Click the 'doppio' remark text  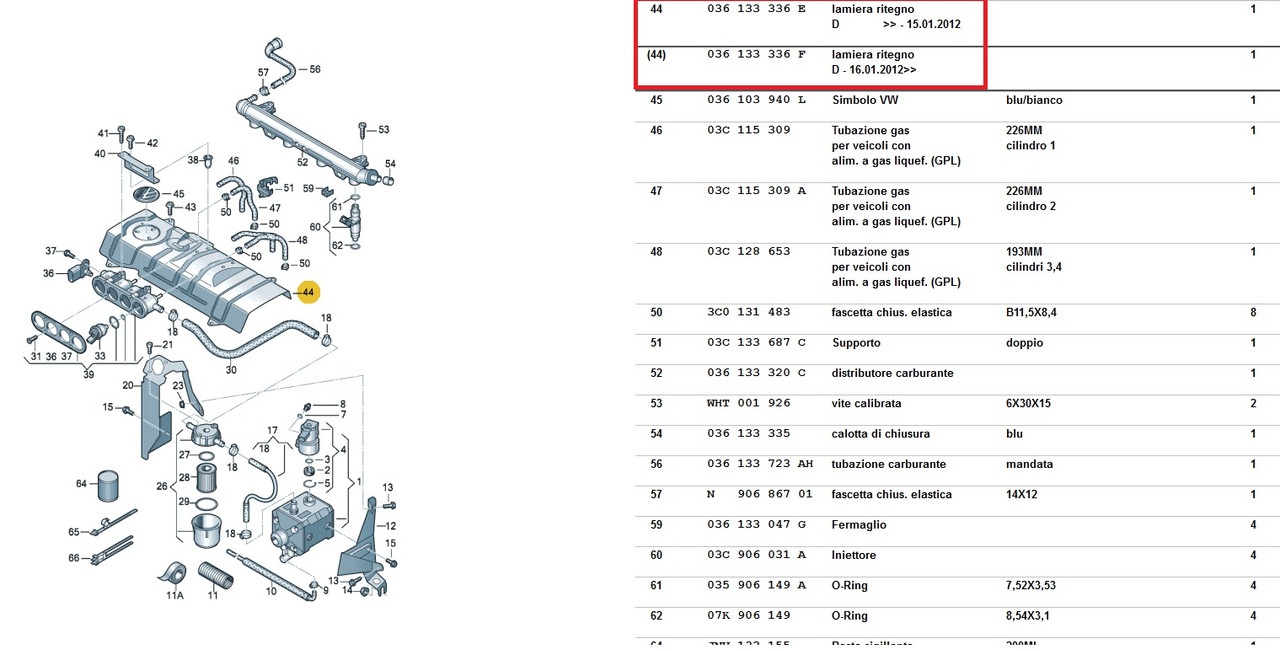[1024, 343]
